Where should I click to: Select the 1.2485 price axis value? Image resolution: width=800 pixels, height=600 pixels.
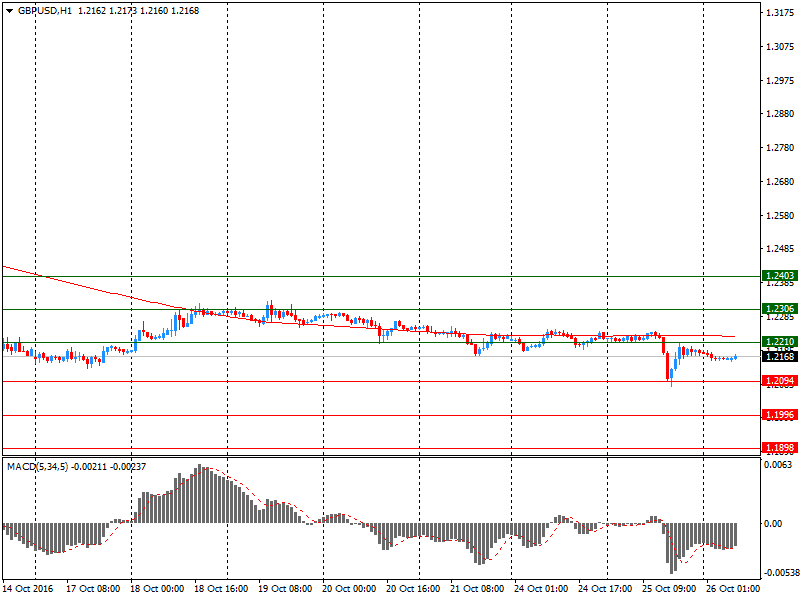(780, 249)
